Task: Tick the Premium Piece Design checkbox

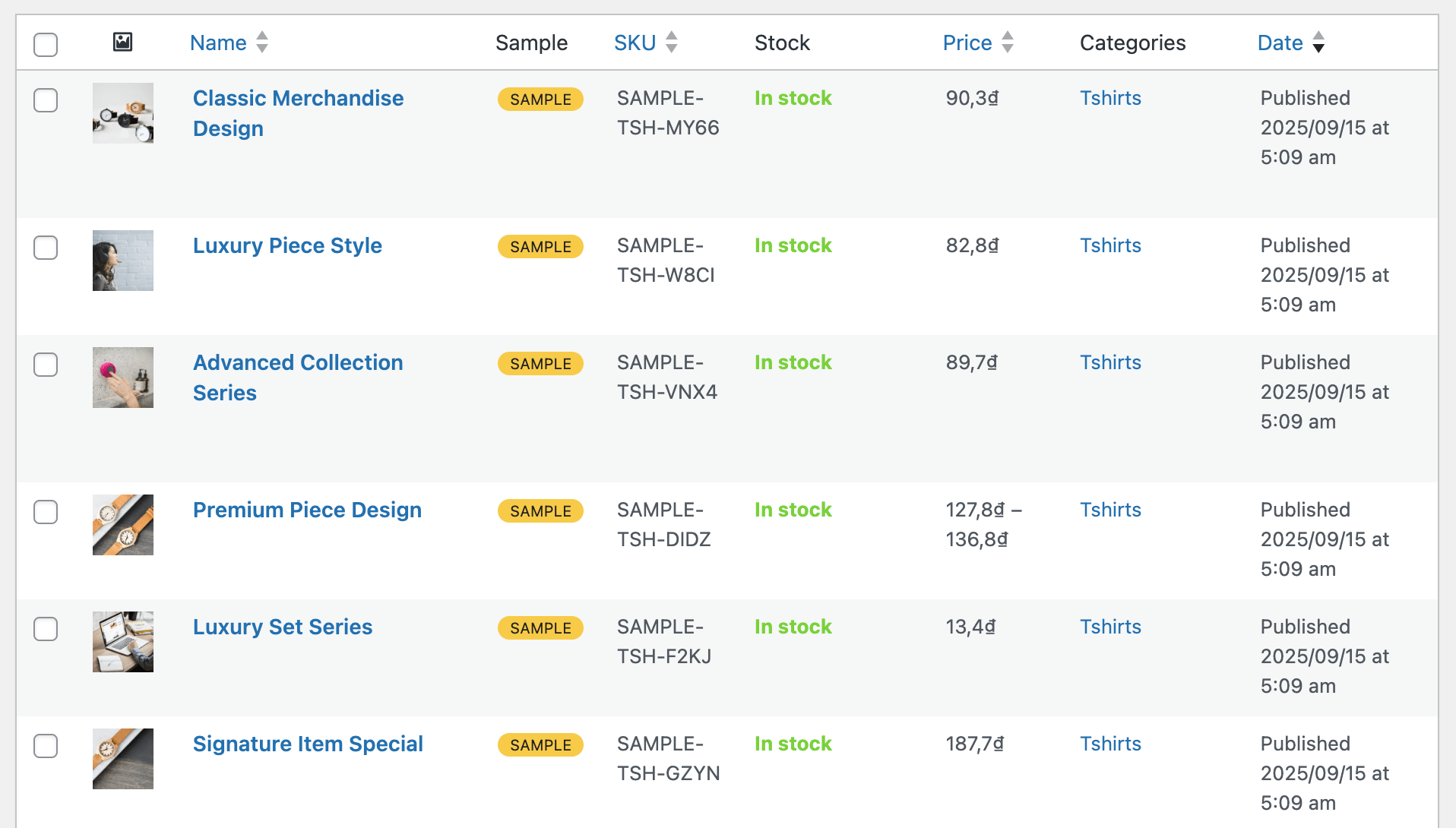Action: pos(46,512)
